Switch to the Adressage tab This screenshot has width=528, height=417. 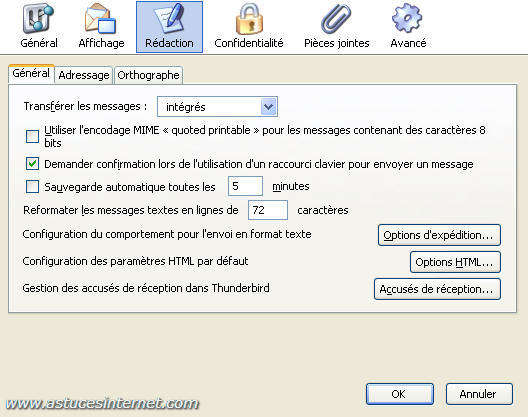pyautogui.click(x=84, y=75)
